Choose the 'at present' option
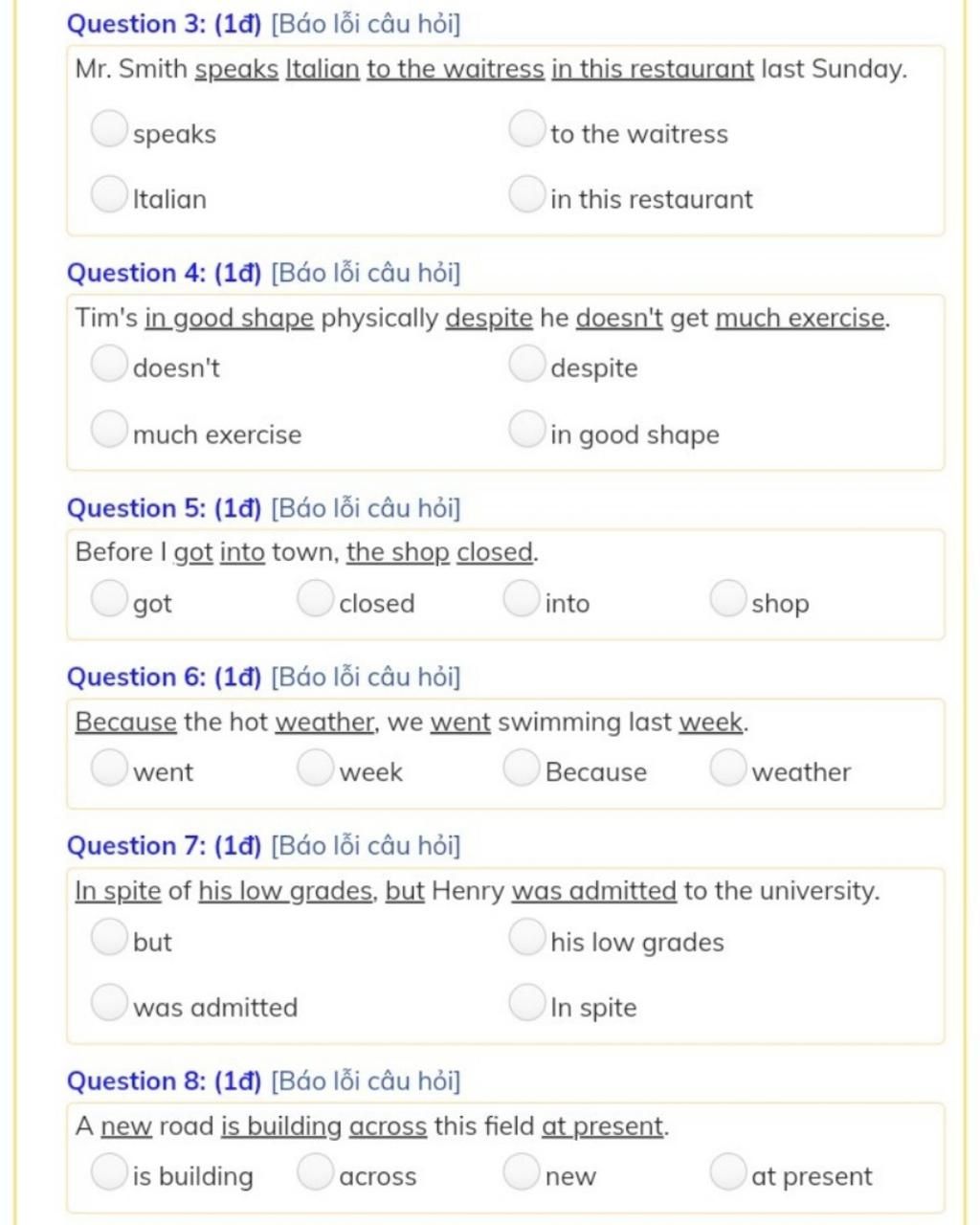 [x=728, y=1170]
